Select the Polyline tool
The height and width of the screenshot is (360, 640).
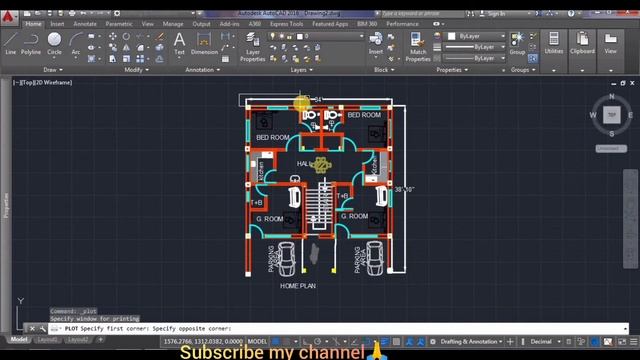31,44
